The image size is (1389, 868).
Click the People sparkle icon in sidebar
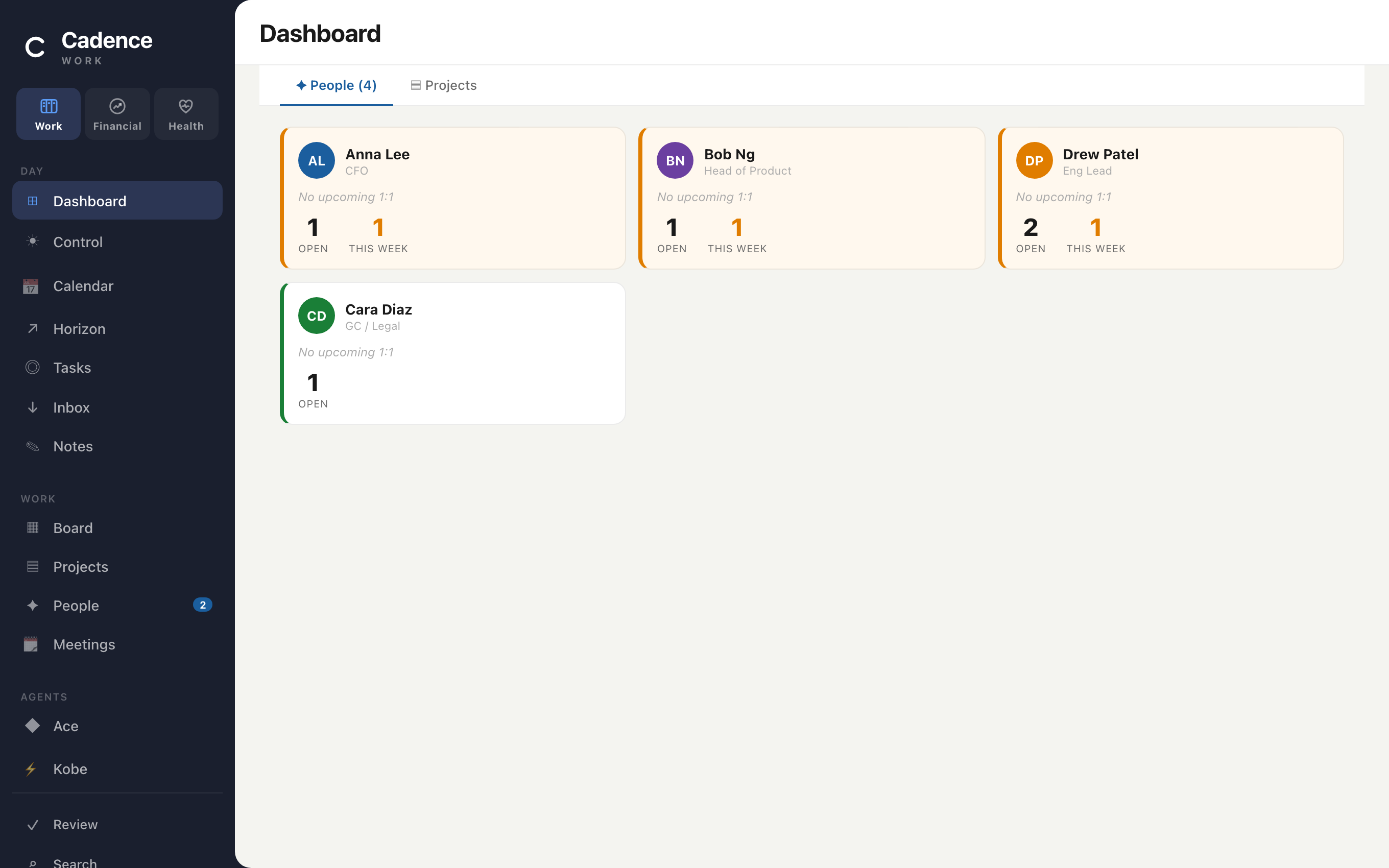tap(33, 605)
